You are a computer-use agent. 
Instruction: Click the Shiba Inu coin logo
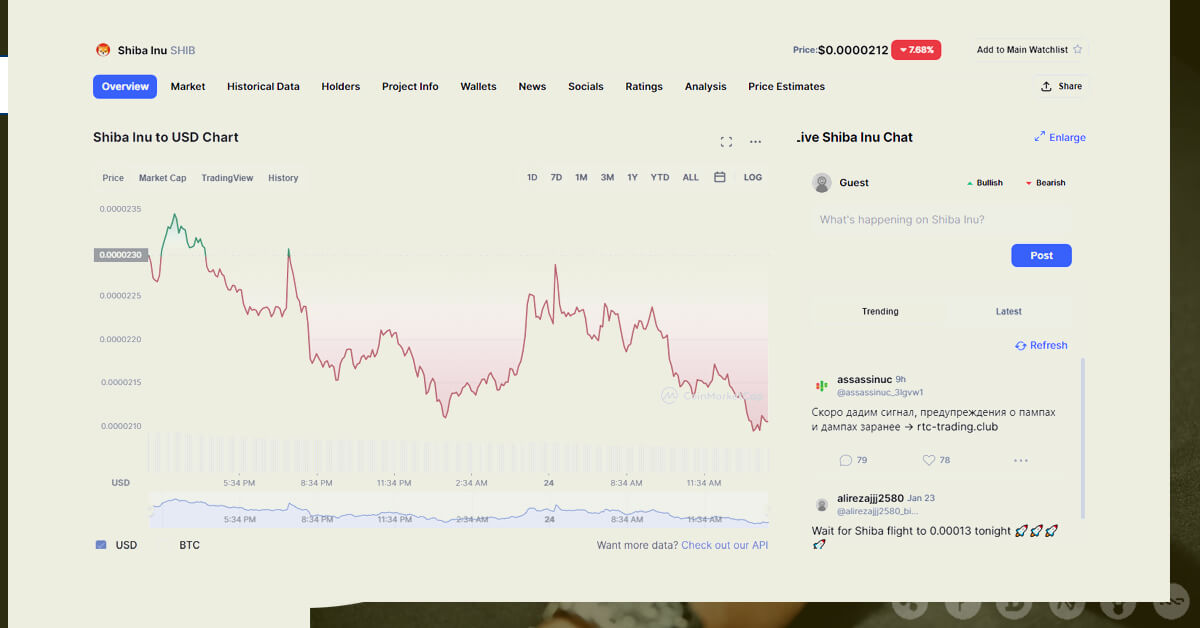(x=102, y=50)
